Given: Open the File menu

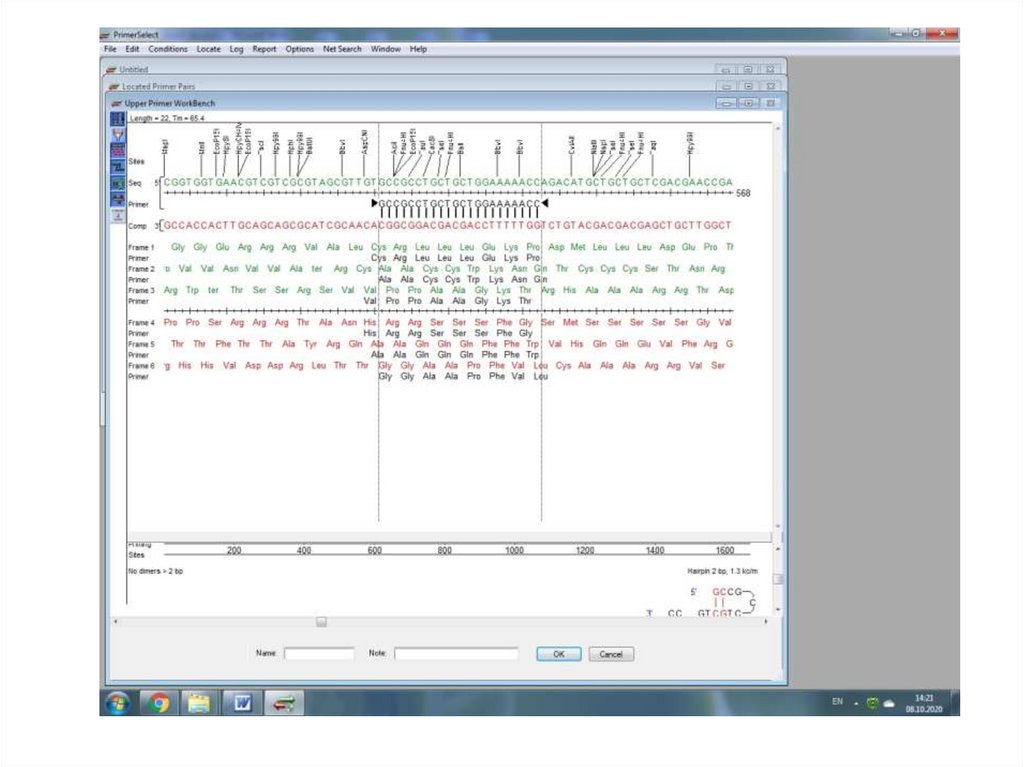Looking at the screenshot, I should (110, 49).
